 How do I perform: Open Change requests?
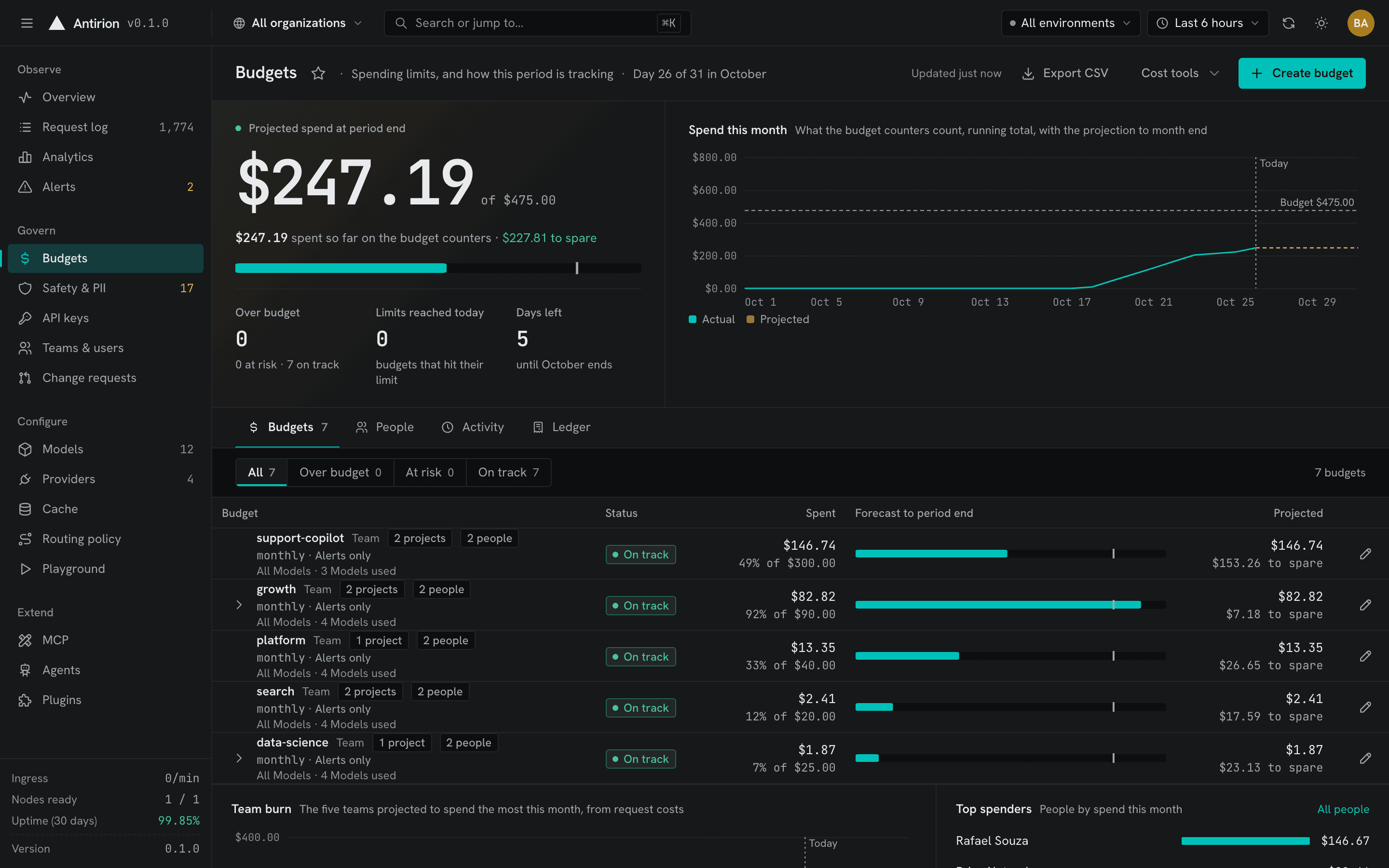pyautogui.click(x=106, y=378)
